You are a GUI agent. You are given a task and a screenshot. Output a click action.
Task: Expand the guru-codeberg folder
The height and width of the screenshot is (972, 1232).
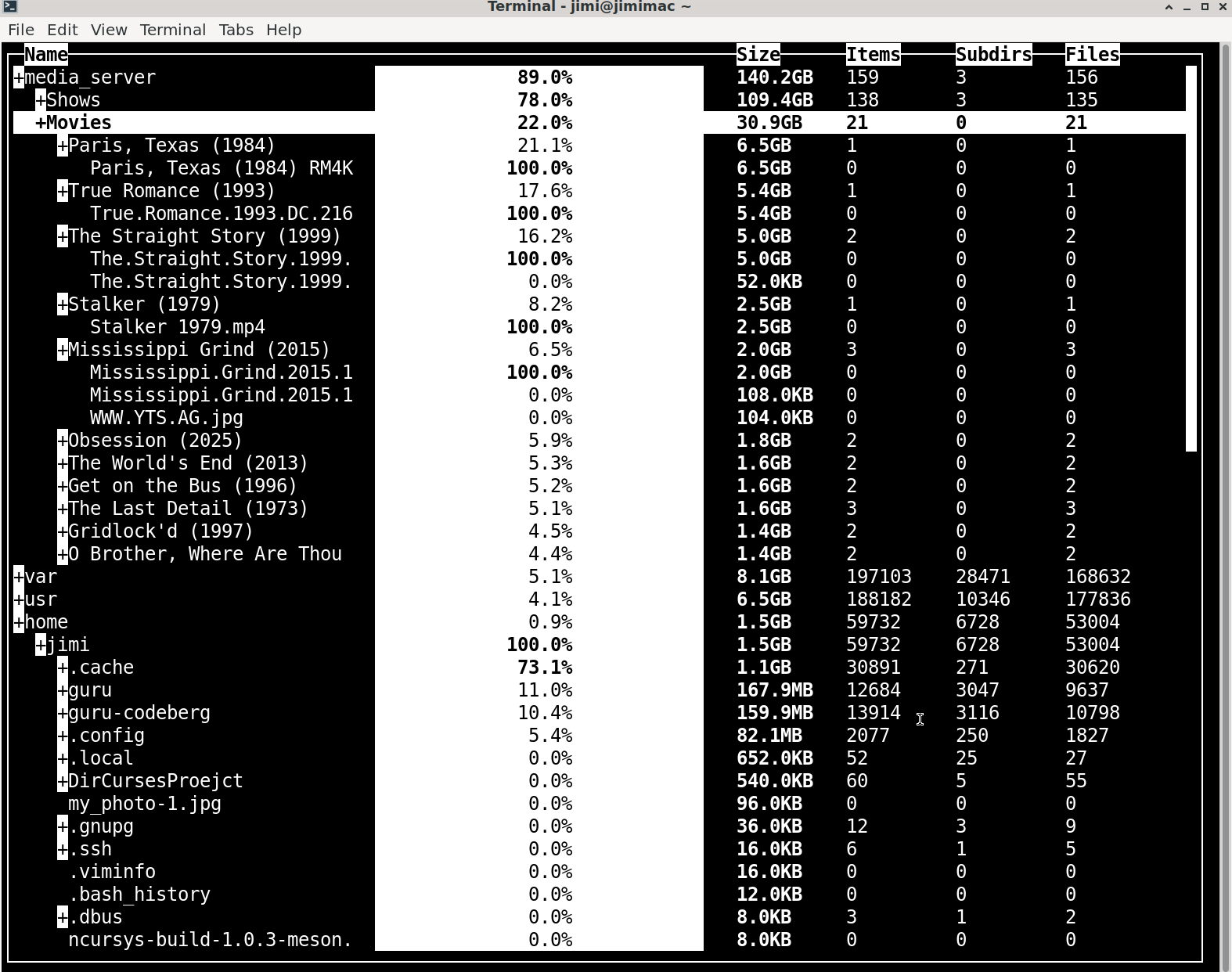63,713
